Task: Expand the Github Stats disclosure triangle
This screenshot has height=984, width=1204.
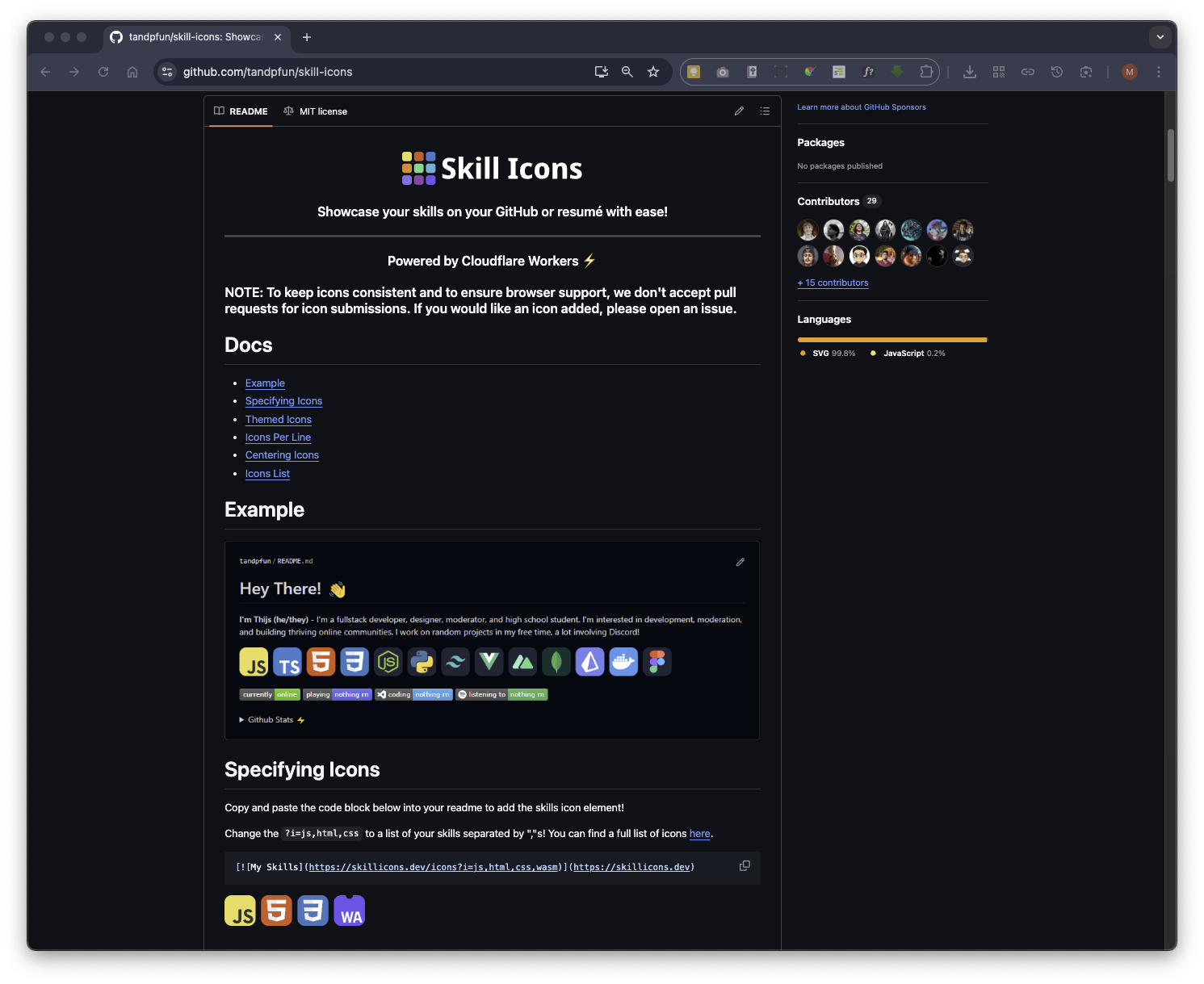Action: coord(241,720)
